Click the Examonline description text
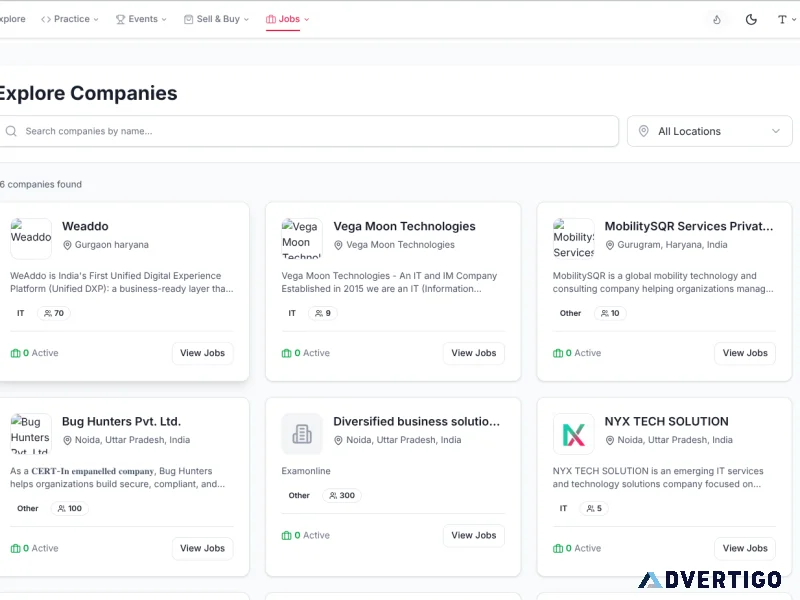The image size is (800, 600). tap(306, 471)
